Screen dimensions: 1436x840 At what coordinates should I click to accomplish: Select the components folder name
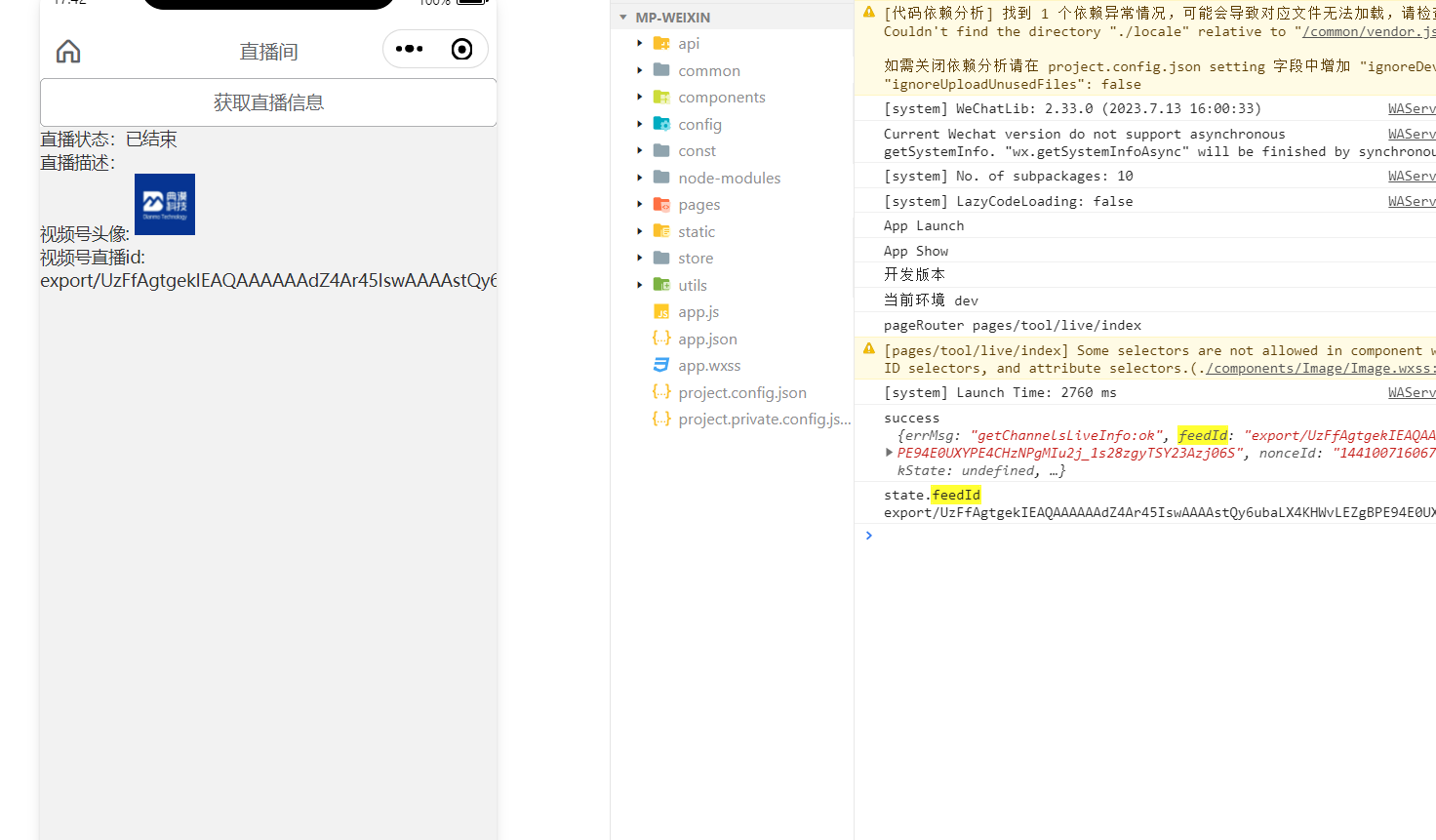point(722,97)
